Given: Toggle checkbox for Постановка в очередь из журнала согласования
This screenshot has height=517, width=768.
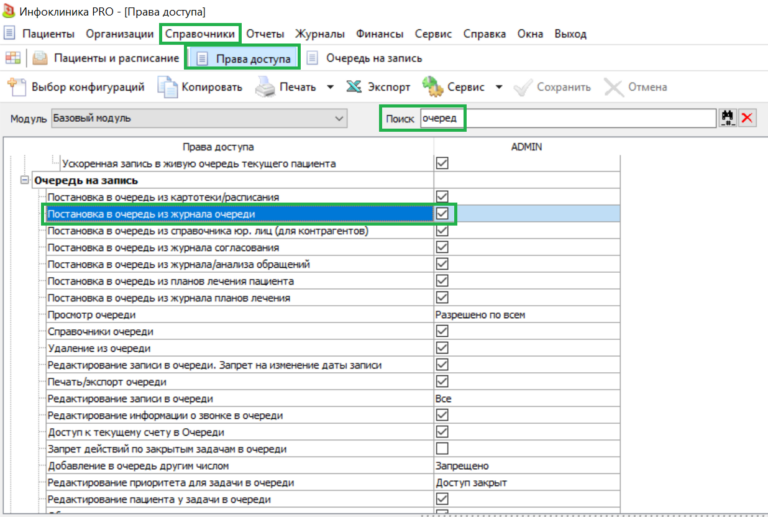Looking at the screenshot, I should click(442, 247).
